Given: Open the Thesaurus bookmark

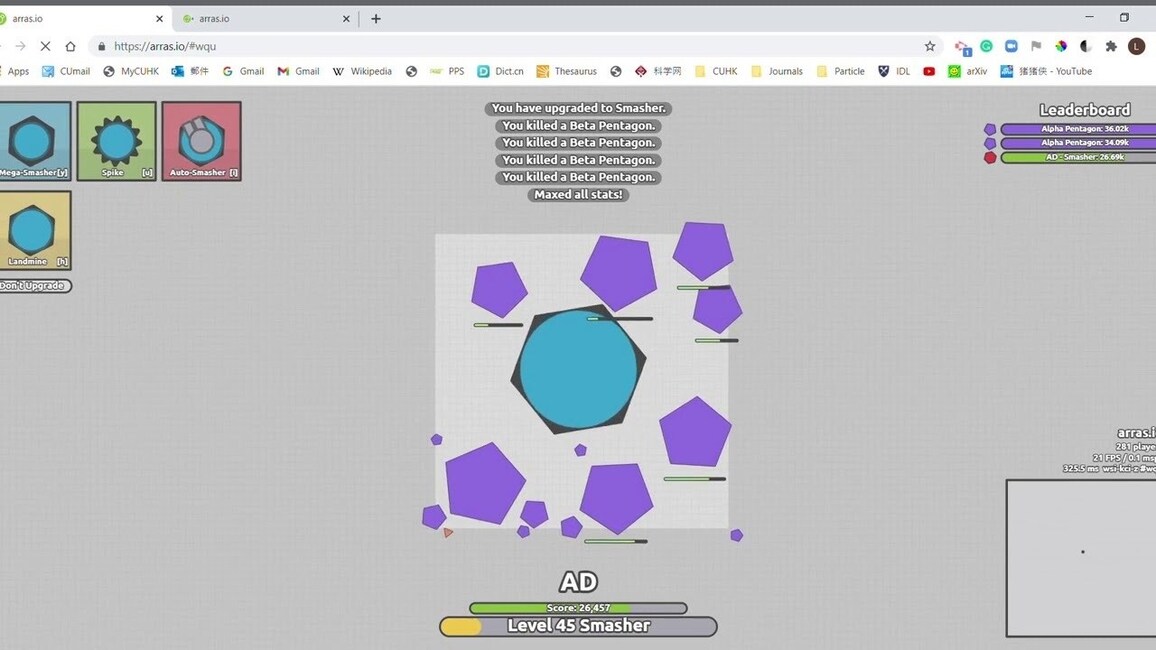Looking at the screenshot, I should pyautogui.click(x=567, y=71).
